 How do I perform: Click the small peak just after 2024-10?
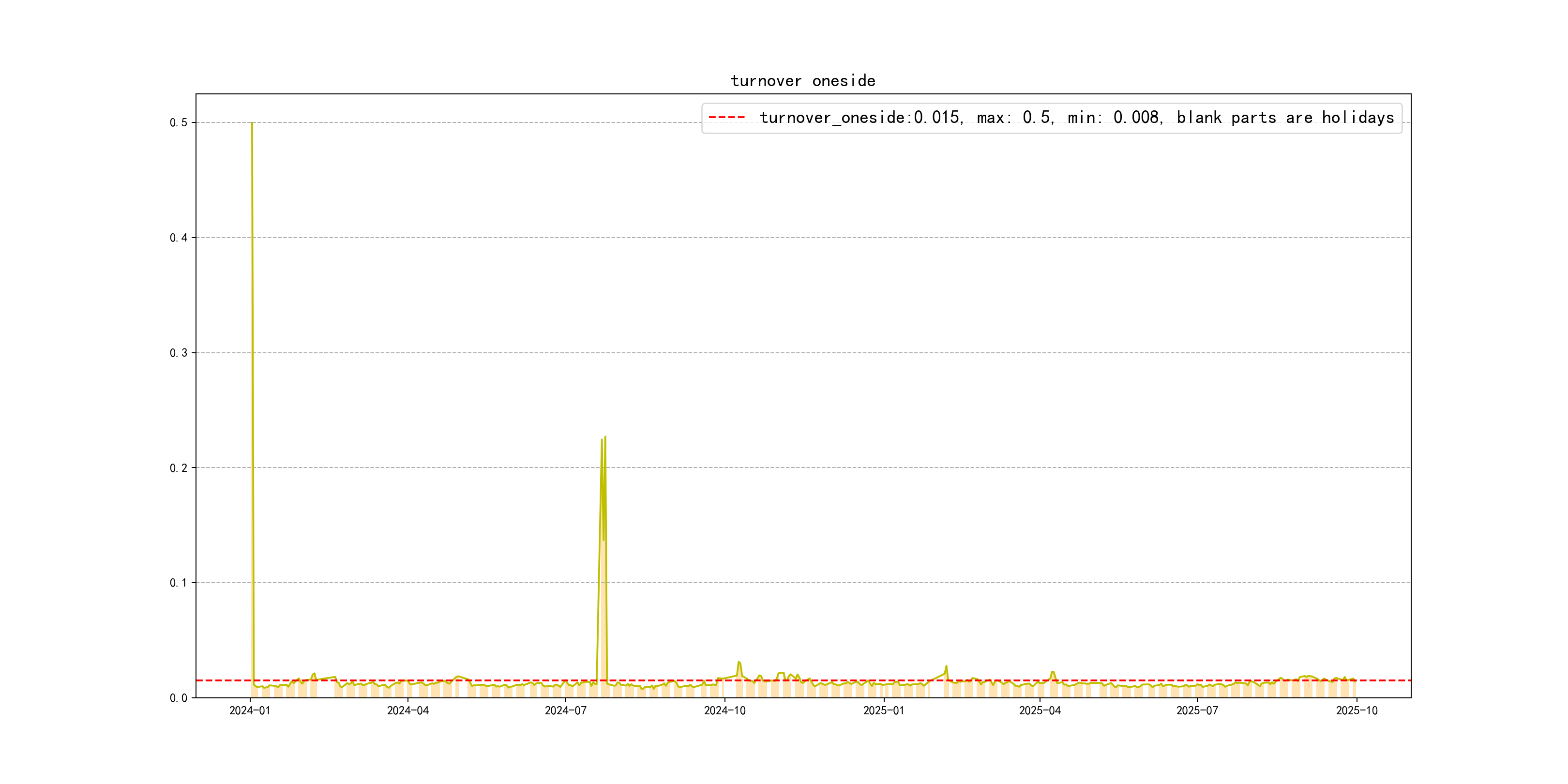[x=739, y=662]
